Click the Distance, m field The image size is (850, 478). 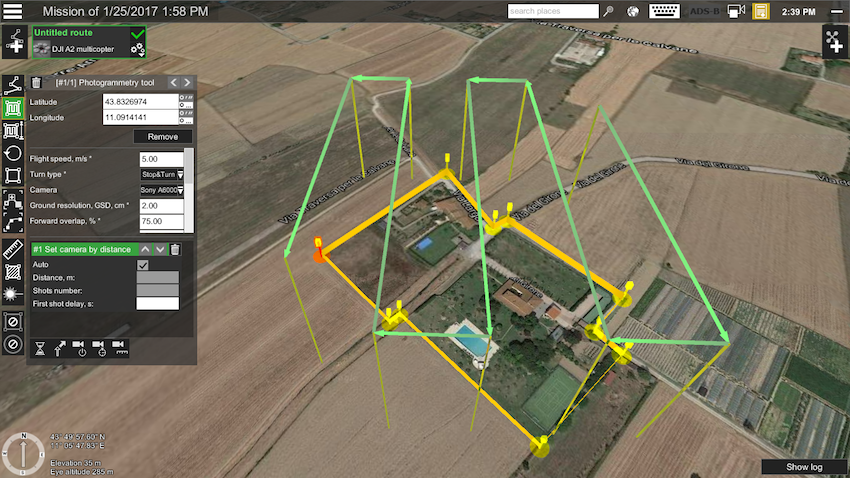pyautogui.click(x=157, y=277)
